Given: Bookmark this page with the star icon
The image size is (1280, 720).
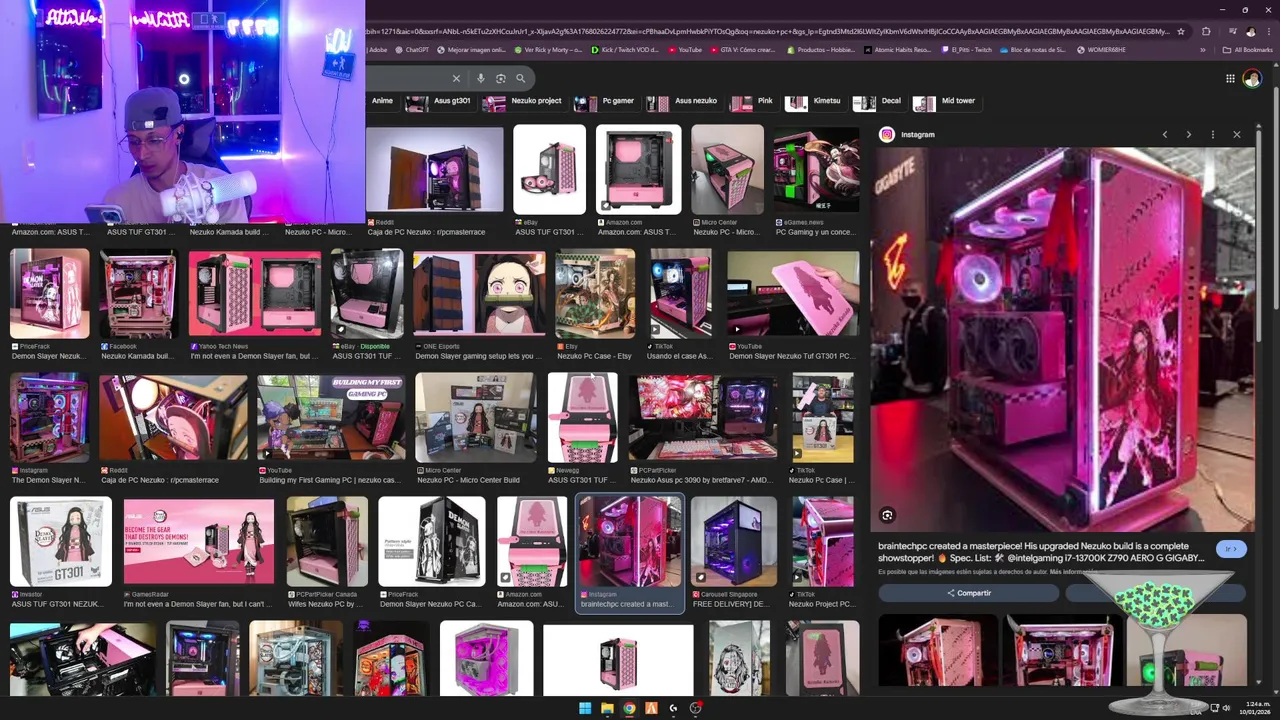Looking at the screenshot, I should coord(1181,32).
